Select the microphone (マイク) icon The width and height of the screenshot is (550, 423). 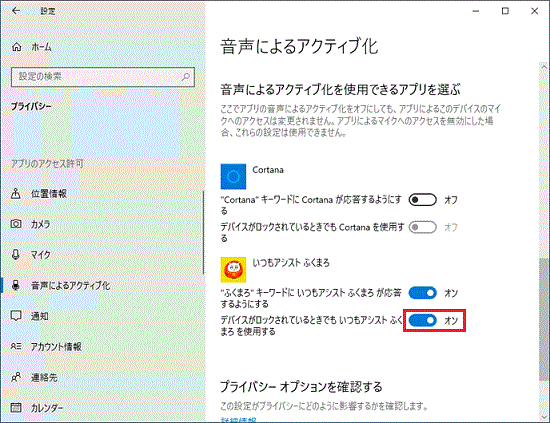[x=16, y=254]
